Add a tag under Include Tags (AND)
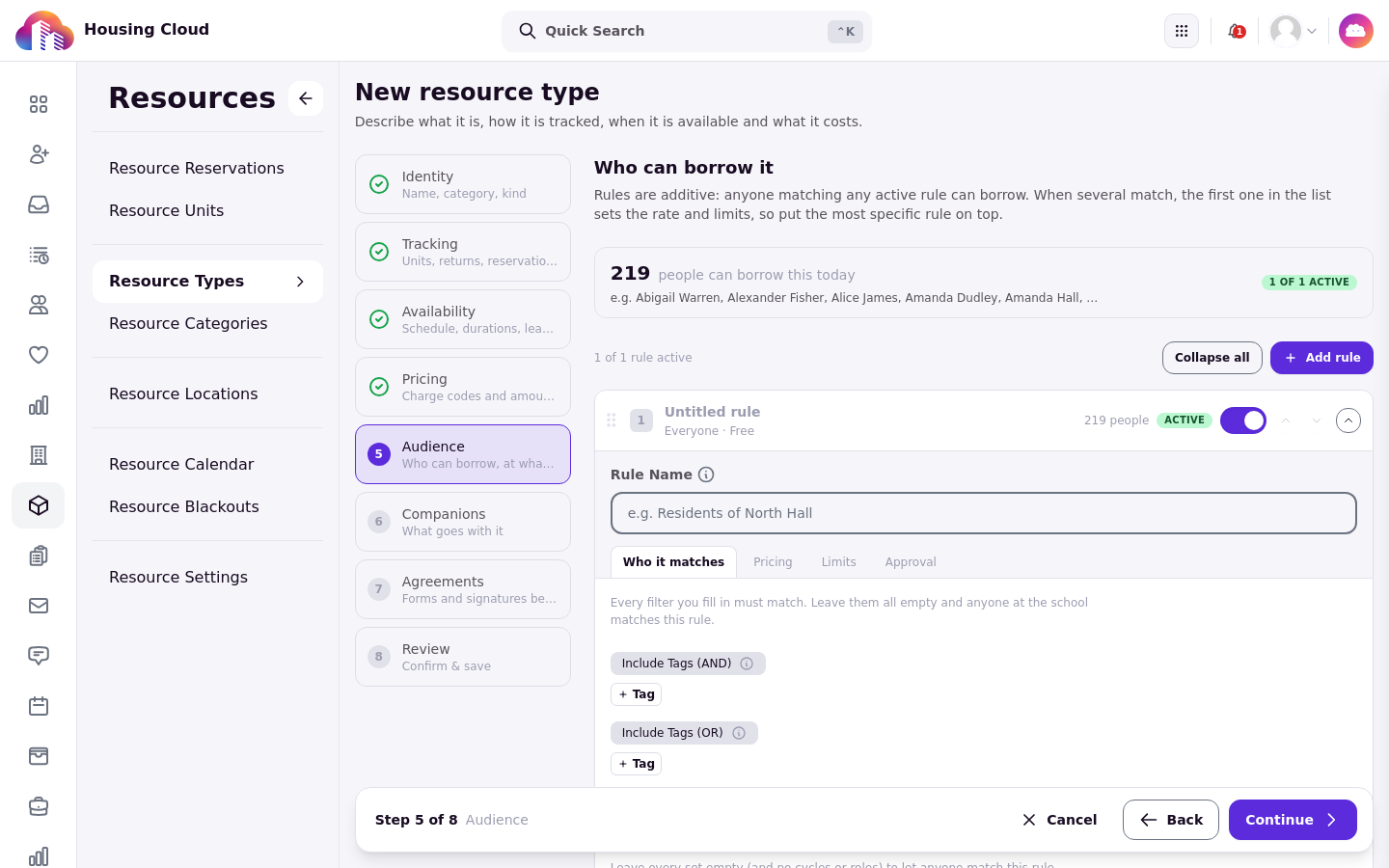1389x868 pixels. pos(636,694)
